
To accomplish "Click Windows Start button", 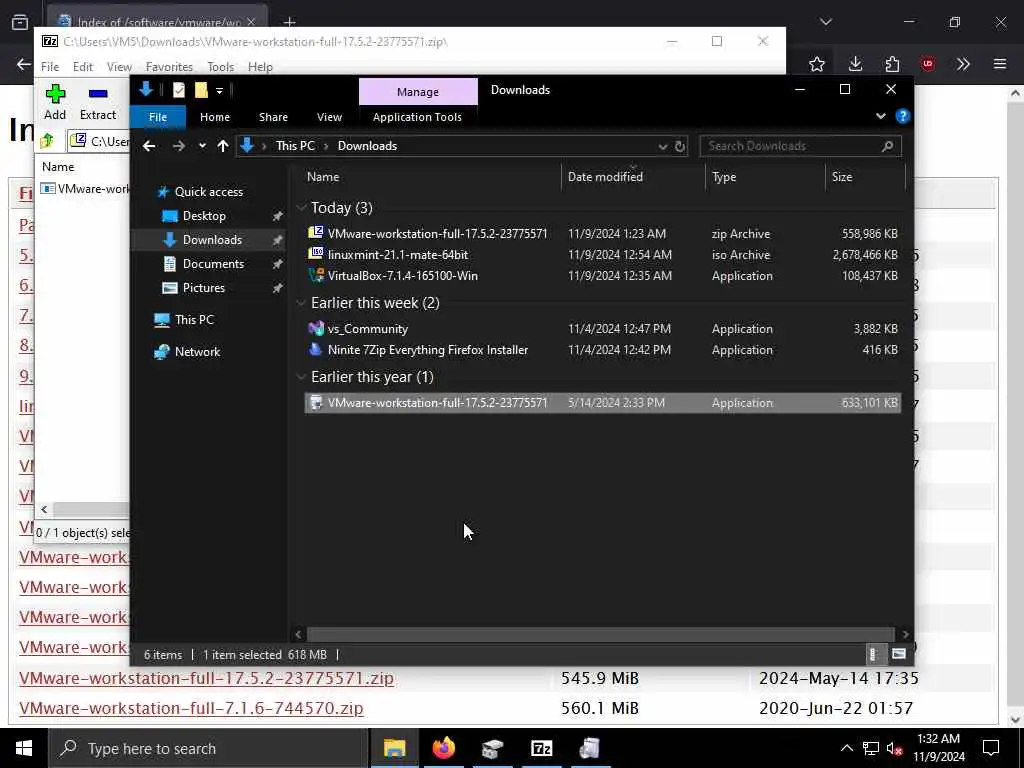I will click(x=24, y=748).
